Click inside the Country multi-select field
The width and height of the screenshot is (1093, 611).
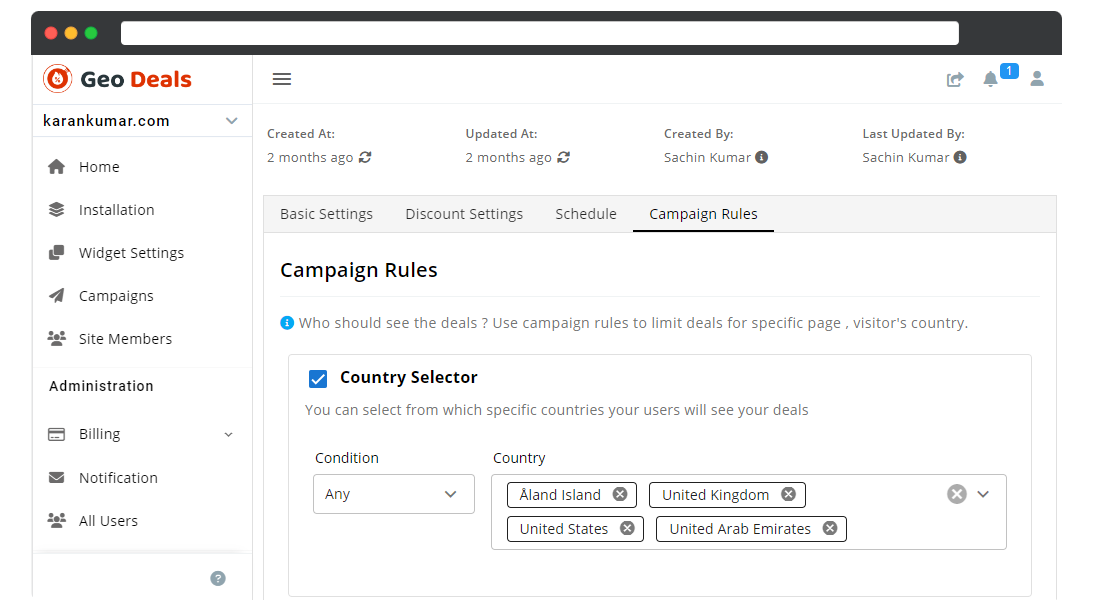(x=749, y=512)
